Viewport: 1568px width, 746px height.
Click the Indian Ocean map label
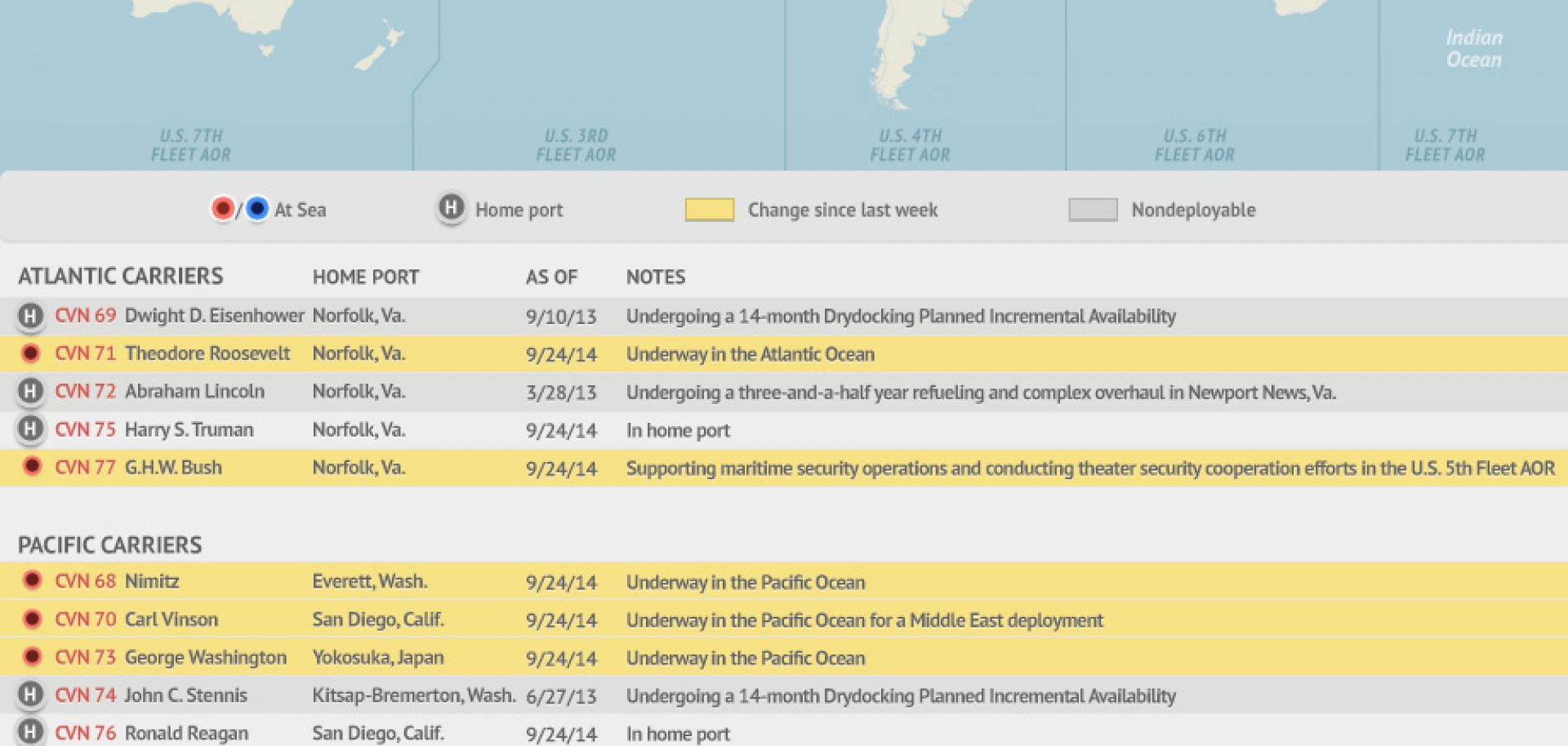1474,48
